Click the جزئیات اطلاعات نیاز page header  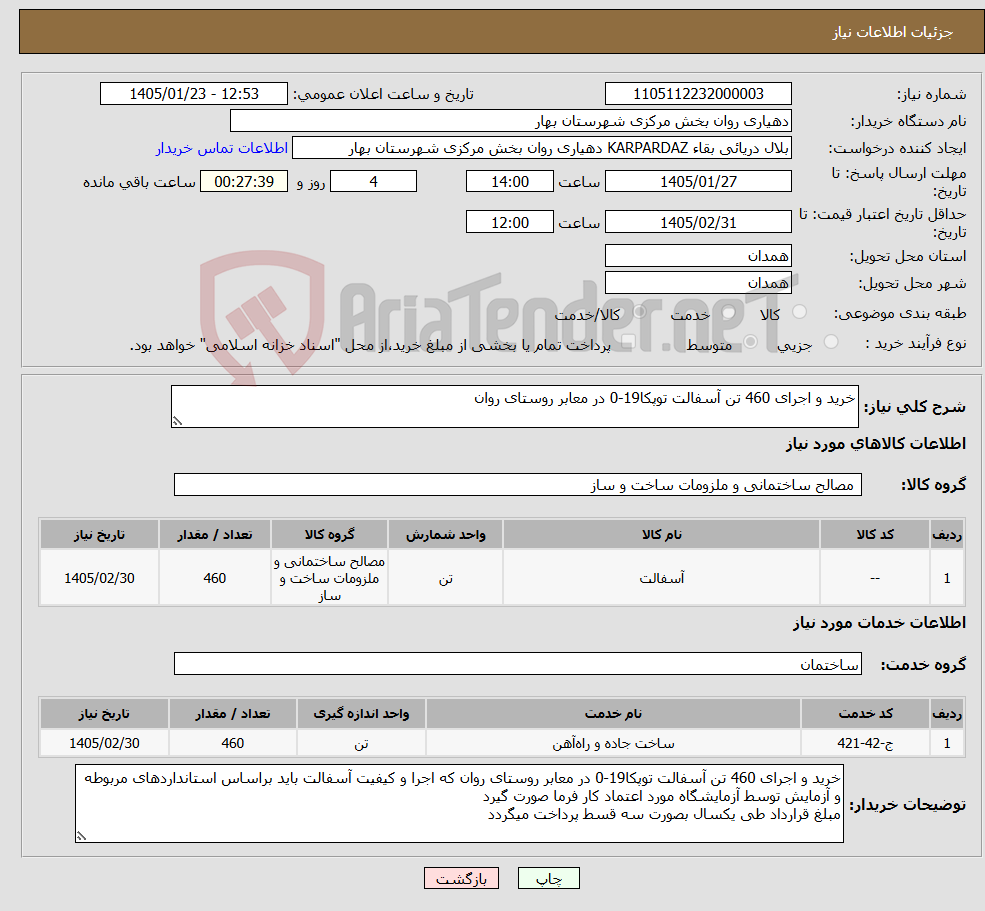pyautogui.click(x=893, y=32)
